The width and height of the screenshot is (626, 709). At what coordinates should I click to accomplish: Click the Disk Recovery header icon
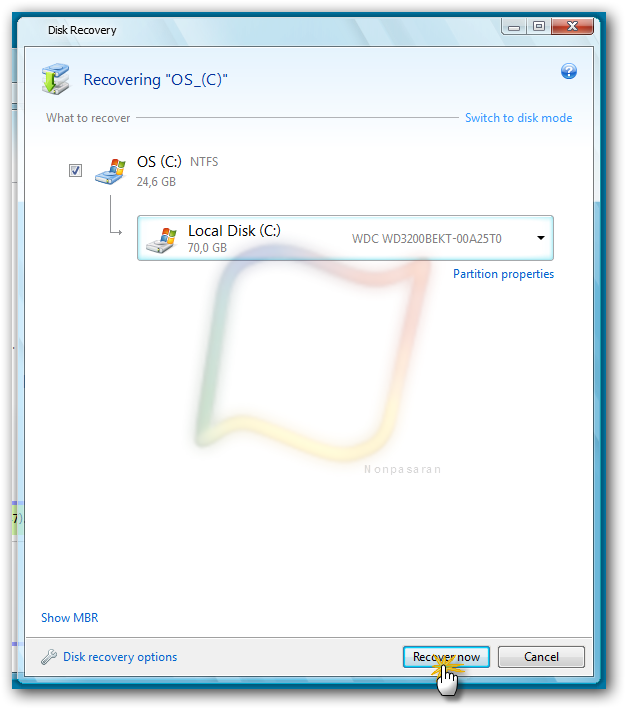56,79
